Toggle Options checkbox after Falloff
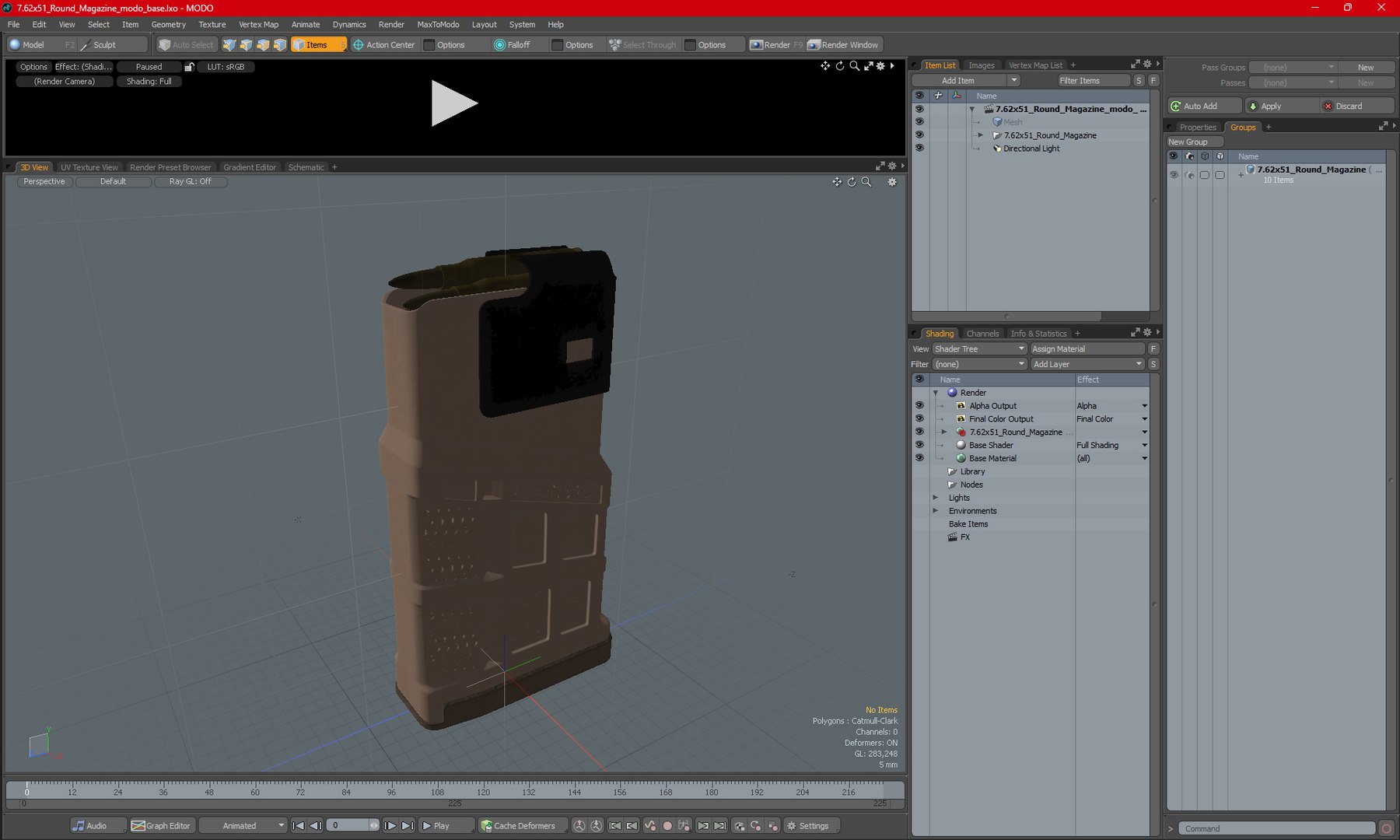 (x=557, y=45)
